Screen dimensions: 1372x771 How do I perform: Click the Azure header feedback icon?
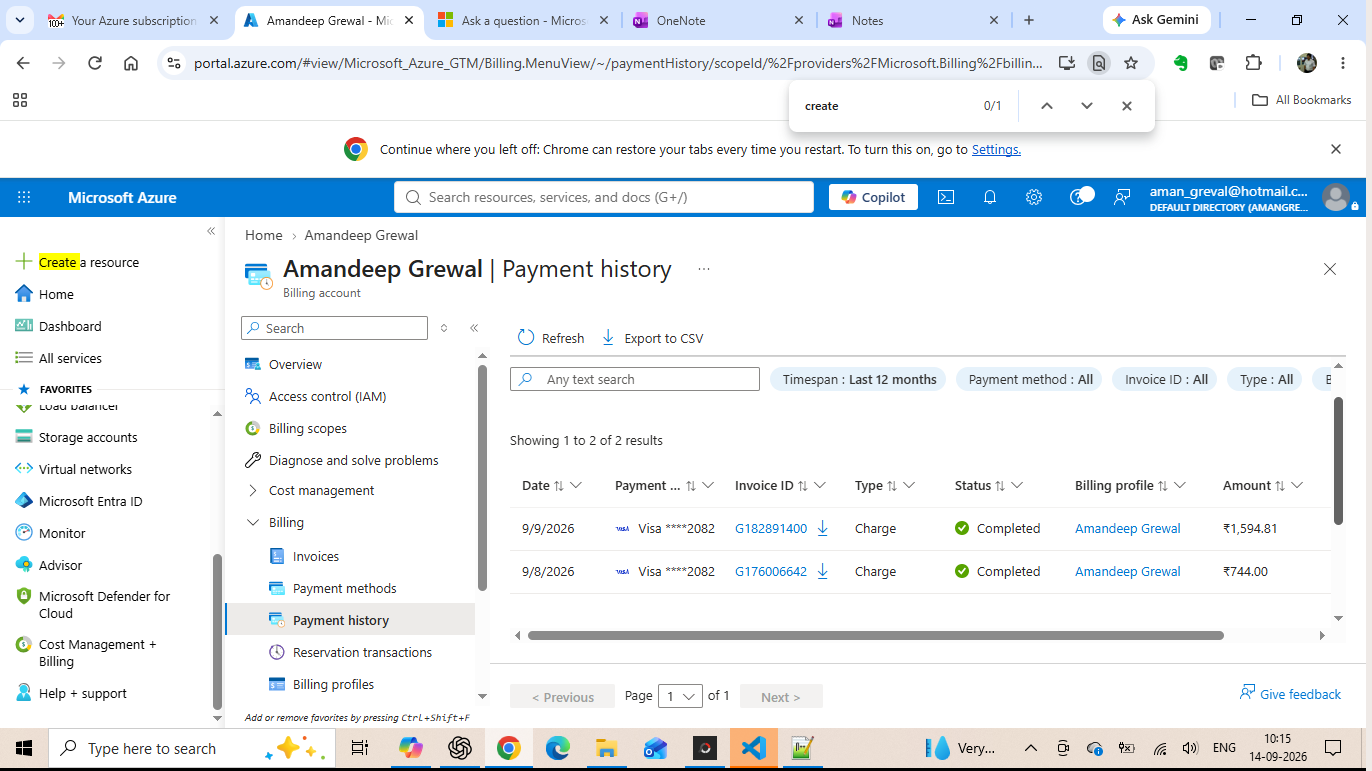pos(1122,198)
